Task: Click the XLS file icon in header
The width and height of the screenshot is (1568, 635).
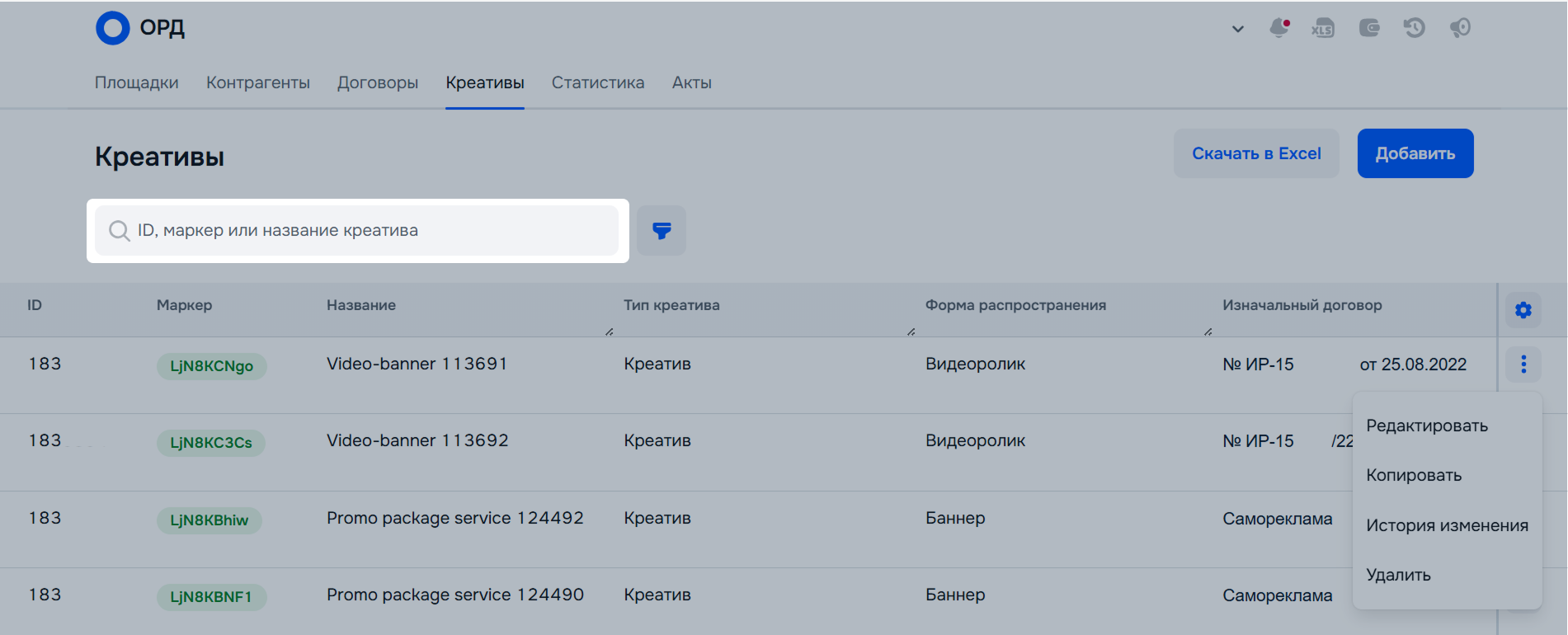Action: tap(1323, 28)
